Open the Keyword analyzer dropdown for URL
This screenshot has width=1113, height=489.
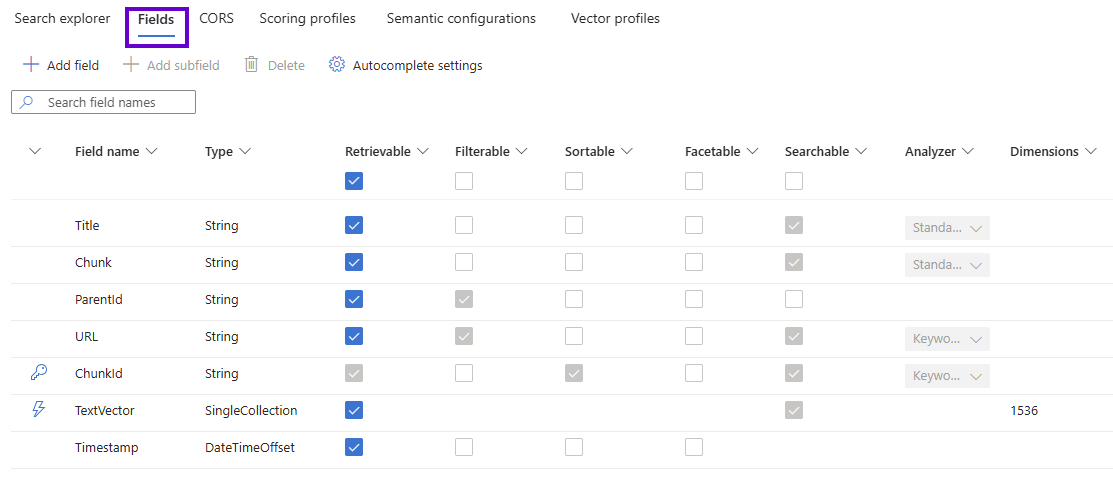coord(947,339)
